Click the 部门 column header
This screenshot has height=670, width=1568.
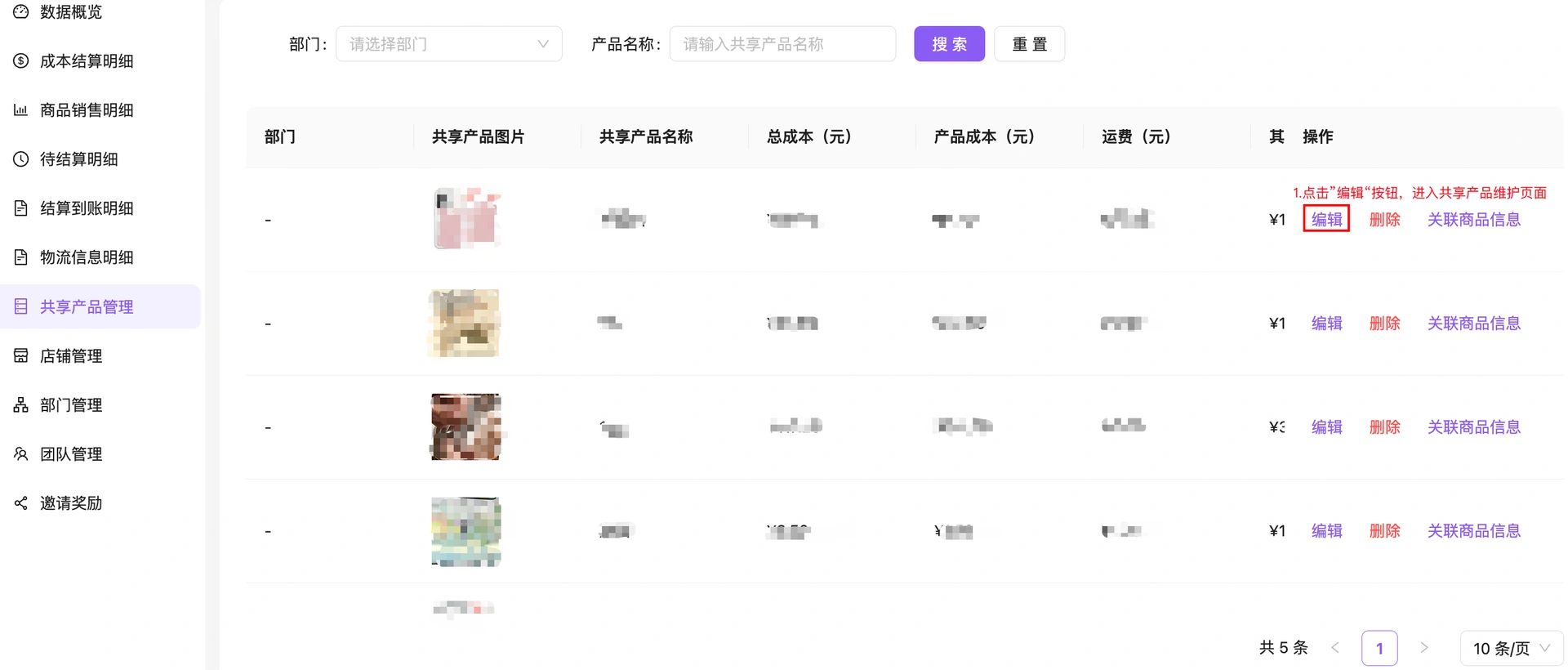tap(280, 136)
